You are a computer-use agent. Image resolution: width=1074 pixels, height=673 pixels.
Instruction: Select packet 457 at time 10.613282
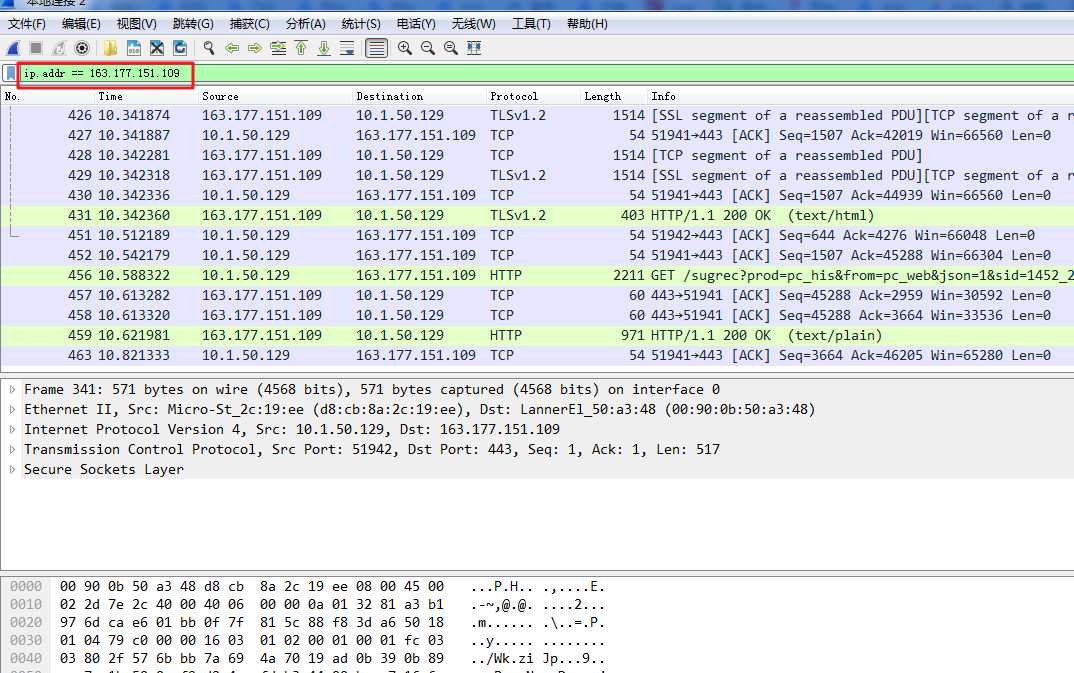pos(537,295)
